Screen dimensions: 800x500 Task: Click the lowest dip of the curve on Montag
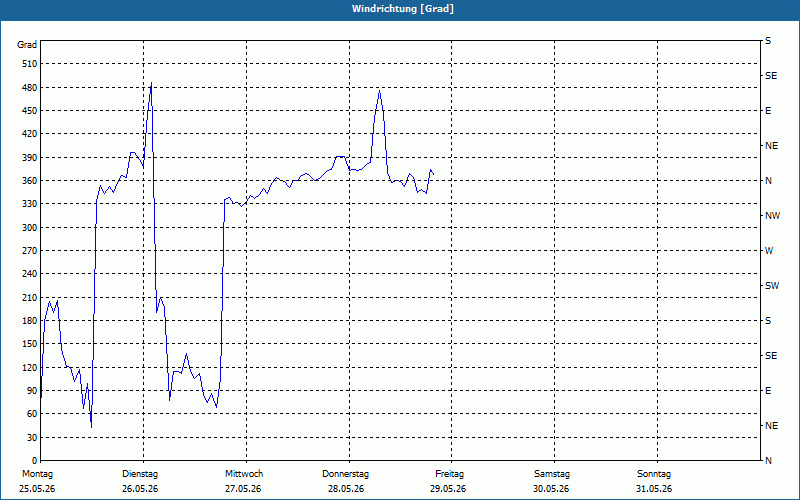91,427
